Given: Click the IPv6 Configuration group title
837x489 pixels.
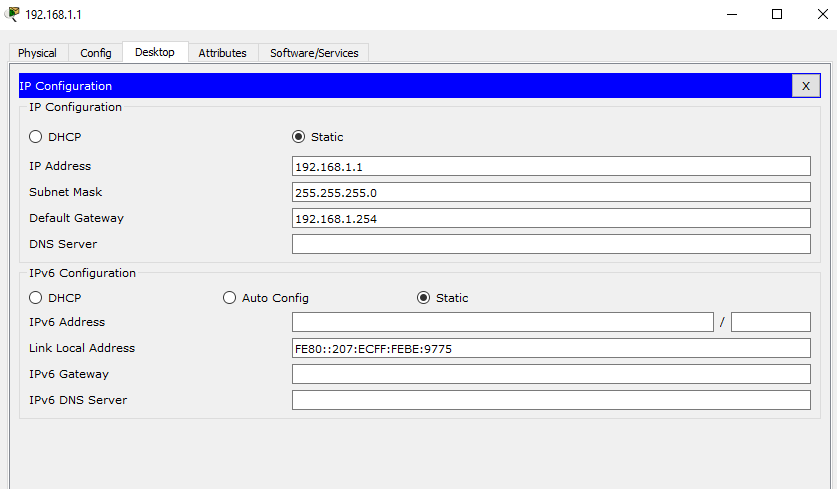Looking at the screenshot, I should point(82,273).
